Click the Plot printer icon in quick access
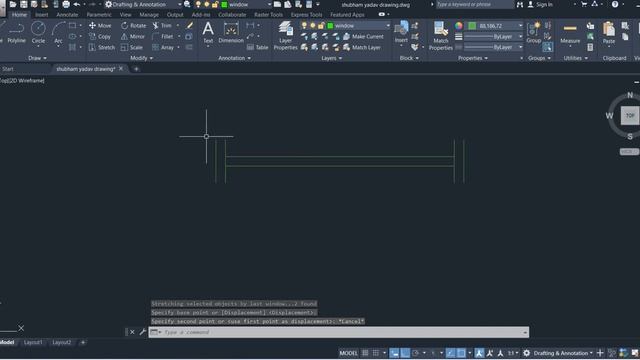The image size is (640, 360). click(66, 4)
